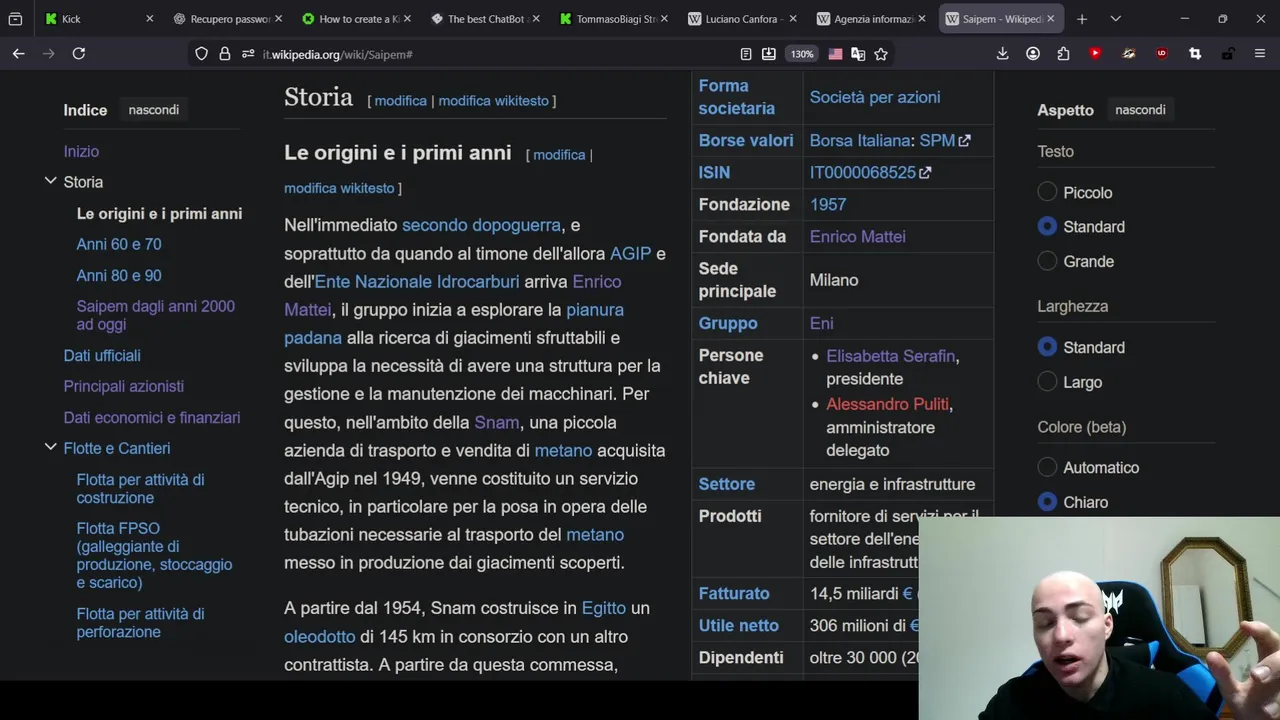Click the red YouTube extension icon
The width and height of the screenshot is (1280, 720).
(1095, 54)
